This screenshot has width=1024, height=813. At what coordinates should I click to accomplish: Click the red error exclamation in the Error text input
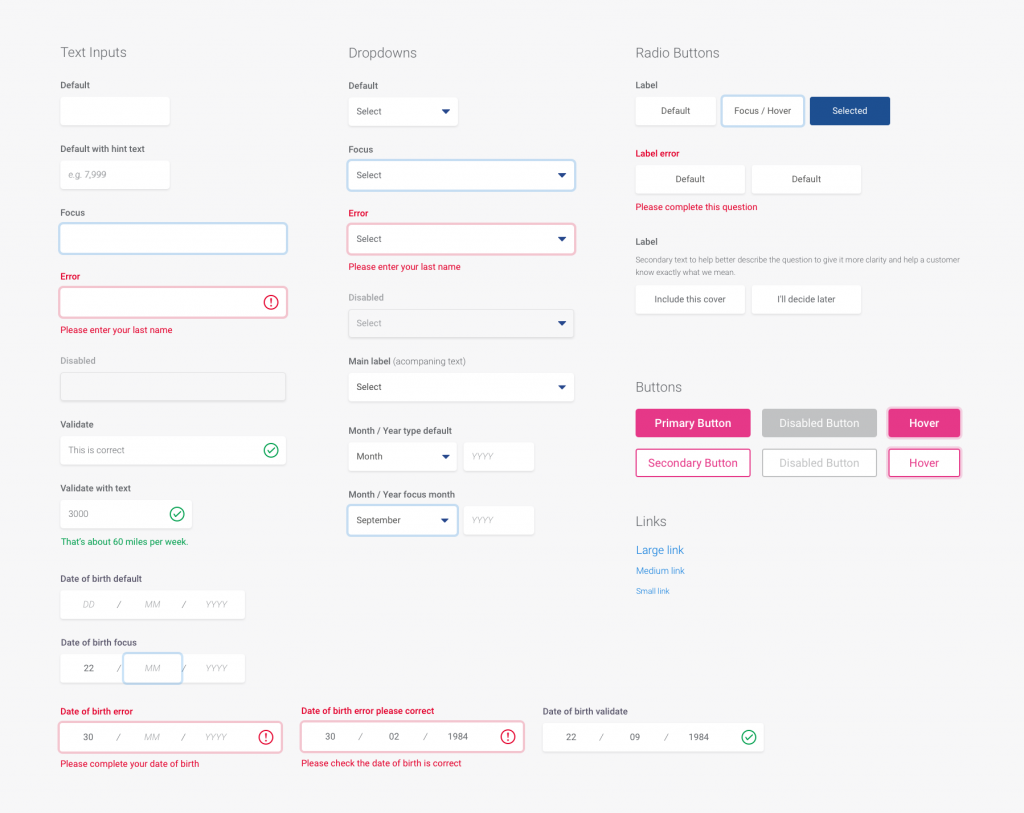[x=270, y=301]
